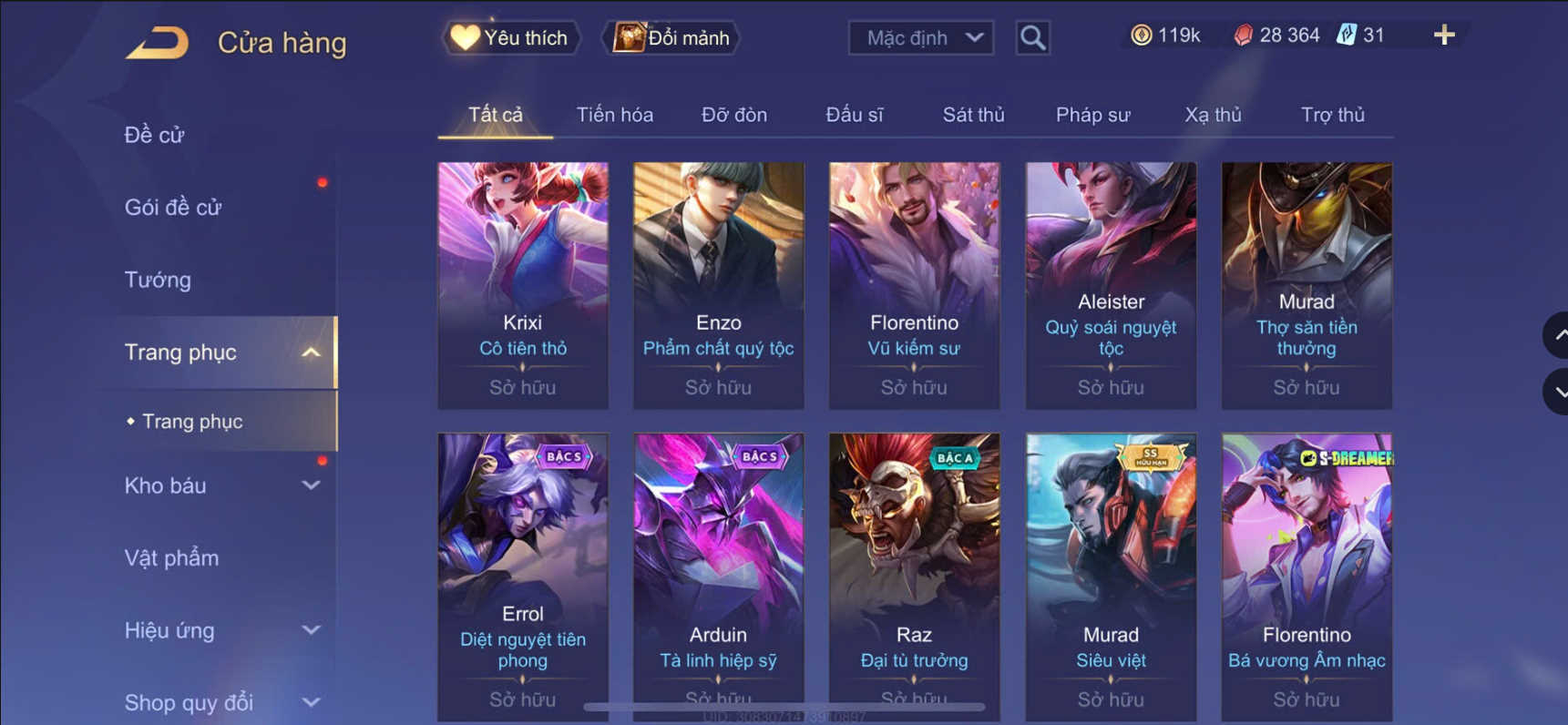The height and width of the screenshot is (725, 1568).
Task: Open the Mặc định sort dropdown
Action: click(920, 37)
